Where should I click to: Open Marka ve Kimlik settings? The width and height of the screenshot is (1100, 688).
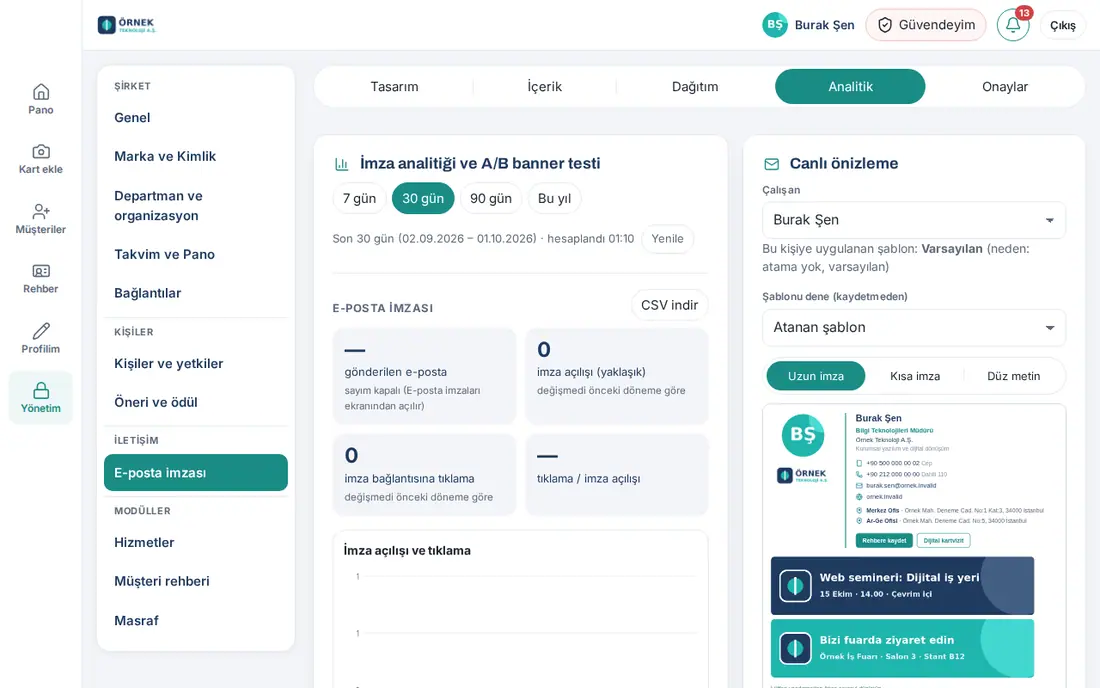(196, 156)
